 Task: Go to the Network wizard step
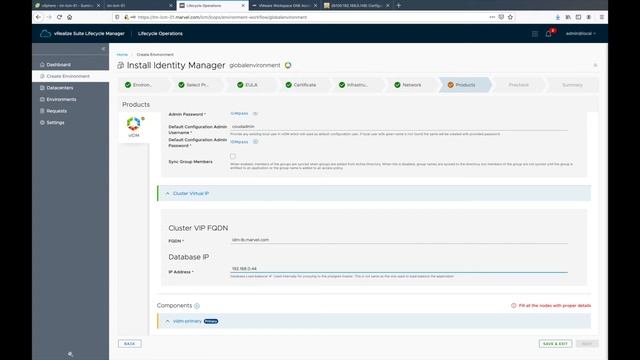tap(411, 85)
